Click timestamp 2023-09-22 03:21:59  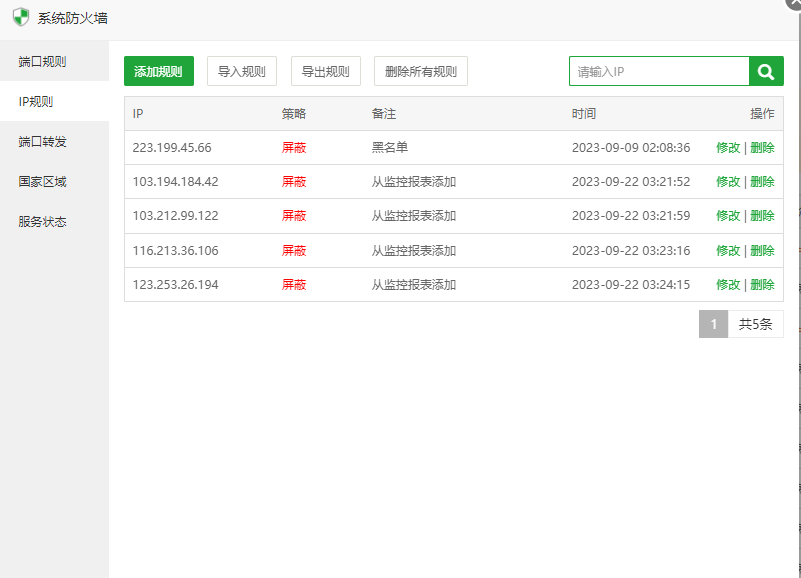point(631,216)
